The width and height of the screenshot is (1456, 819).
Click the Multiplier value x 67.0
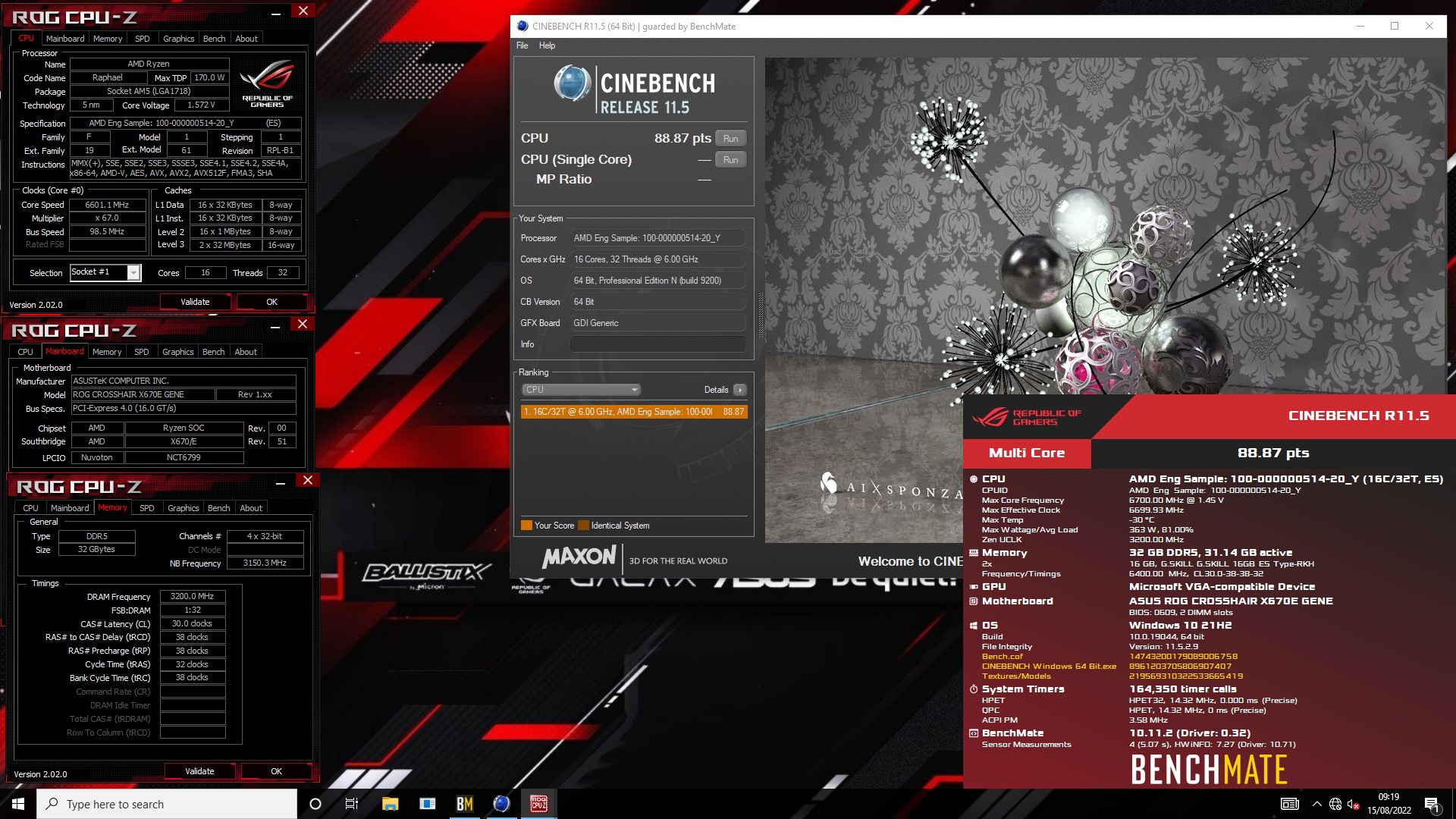pos(108,218)
